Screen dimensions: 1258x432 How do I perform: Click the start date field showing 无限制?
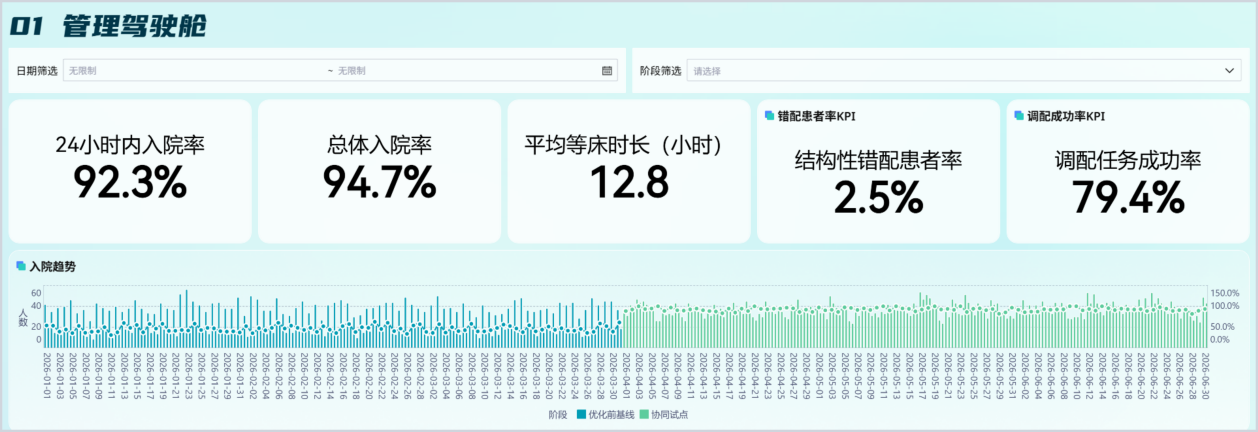pyautogui.click(x=195, y=71)
